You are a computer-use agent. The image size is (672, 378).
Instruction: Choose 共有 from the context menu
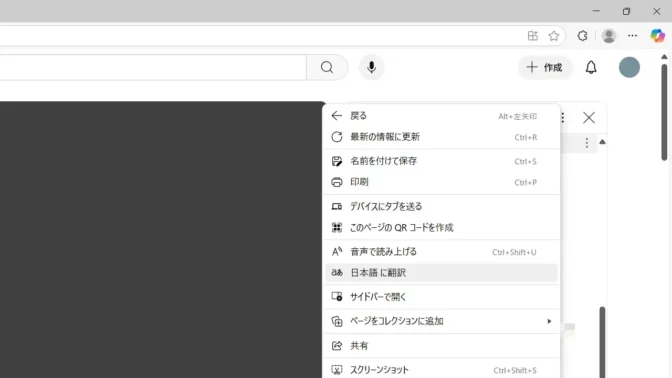point(441,345)
